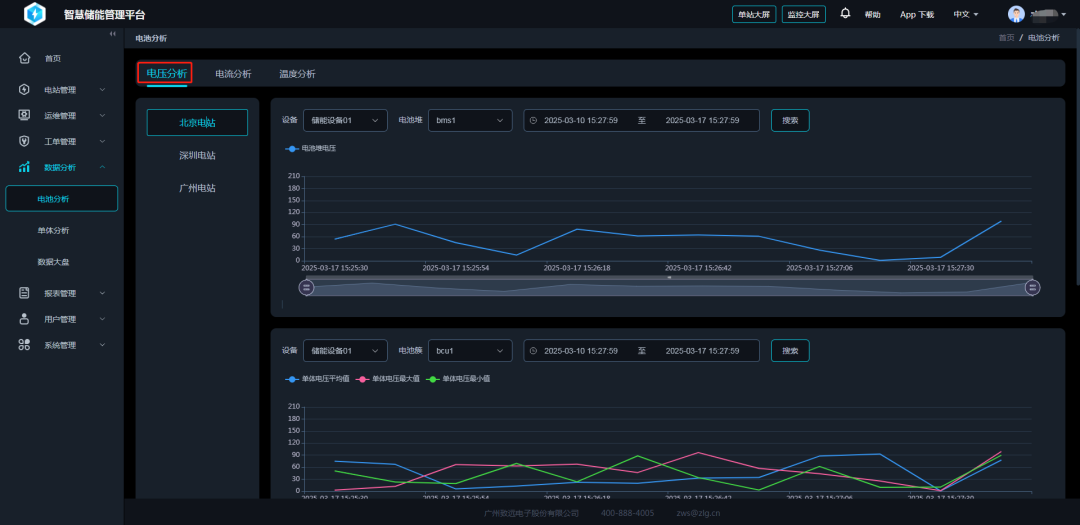Open 设备 dropdown in top panel
Screen dimensions: 1080x525
point(345,121)
